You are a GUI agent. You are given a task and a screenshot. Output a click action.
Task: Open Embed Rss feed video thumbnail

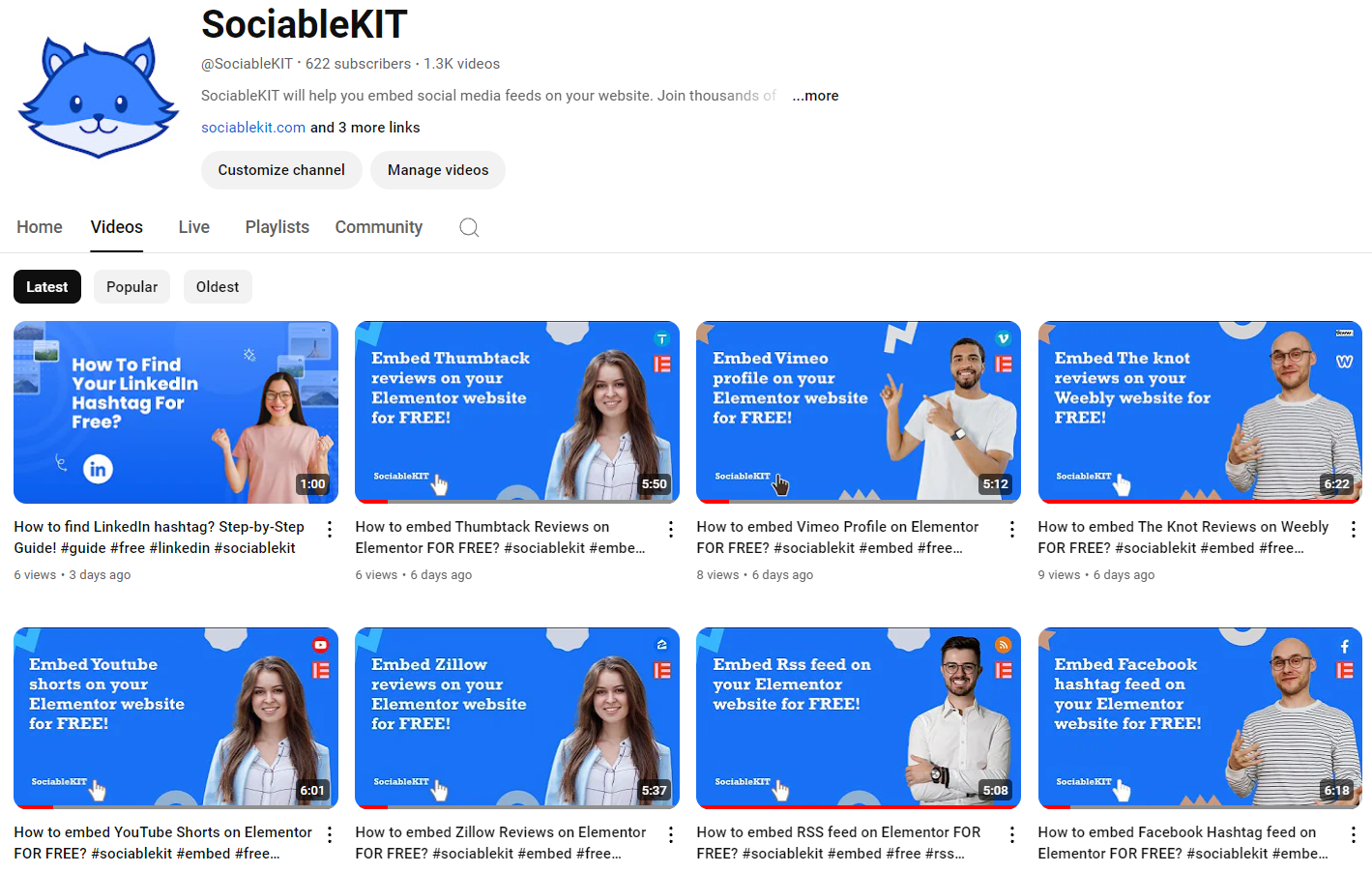(x=859, y=718)
